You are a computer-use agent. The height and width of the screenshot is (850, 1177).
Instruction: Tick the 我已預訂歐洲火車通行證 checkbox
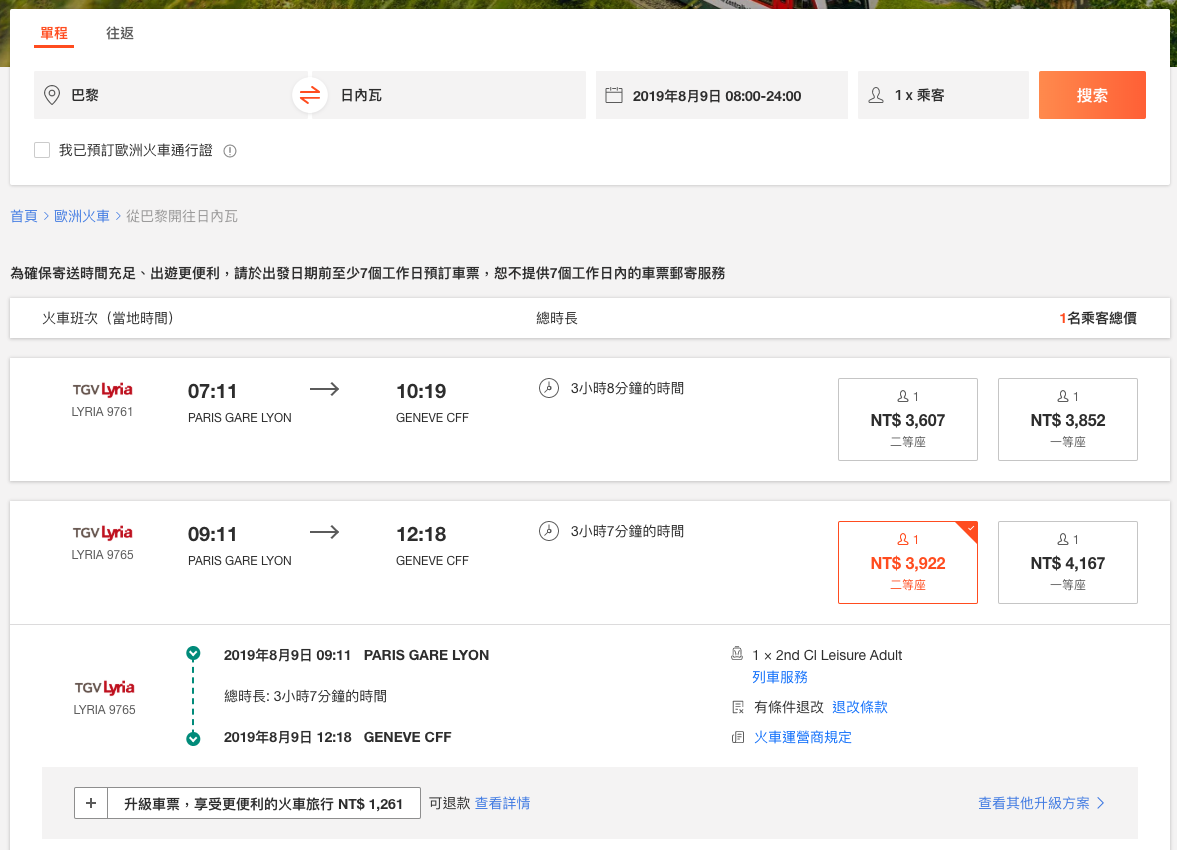[x=42, y=150]
